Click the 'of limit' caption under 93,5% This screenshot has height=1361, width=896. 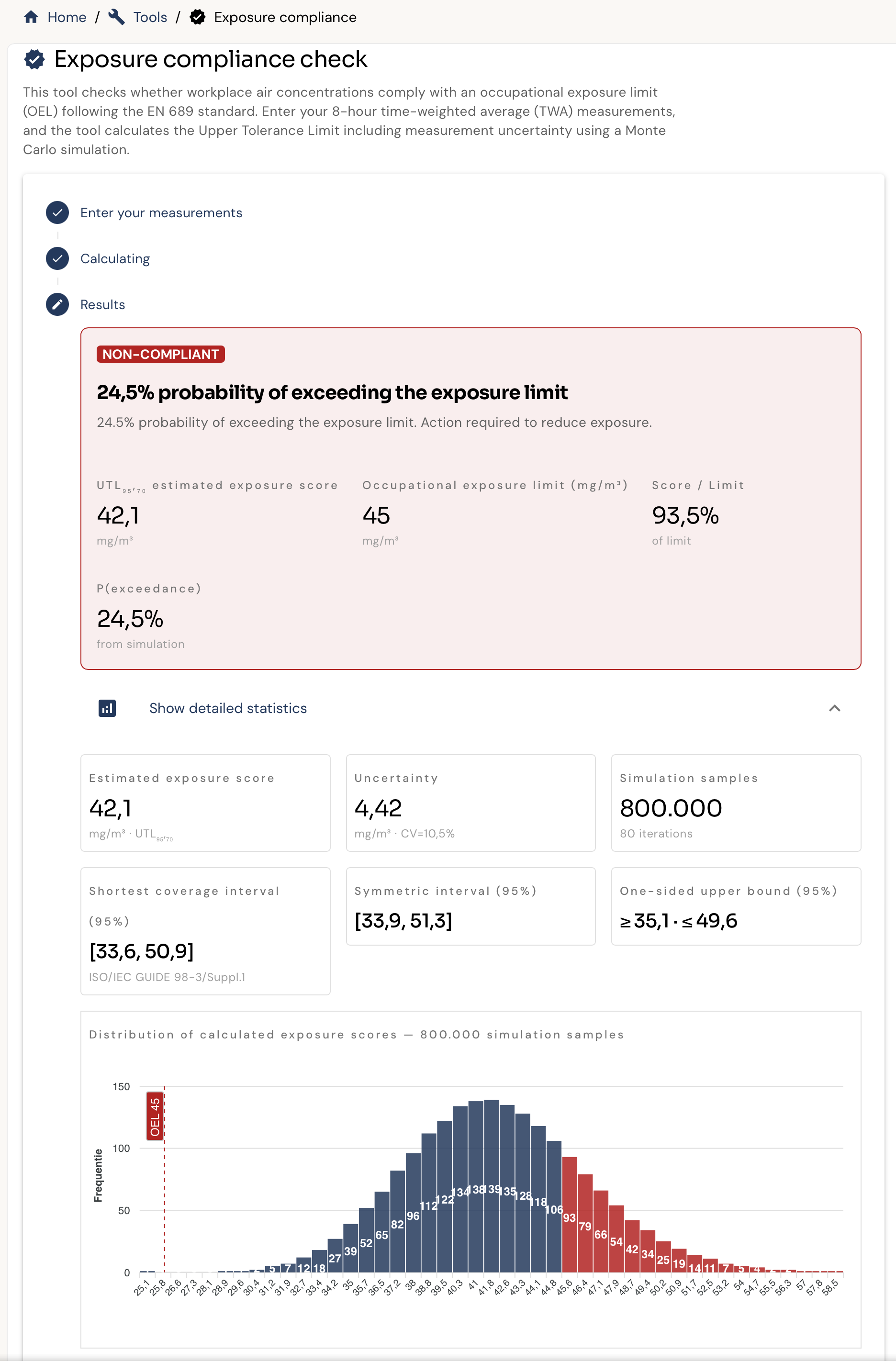(672, 540)
